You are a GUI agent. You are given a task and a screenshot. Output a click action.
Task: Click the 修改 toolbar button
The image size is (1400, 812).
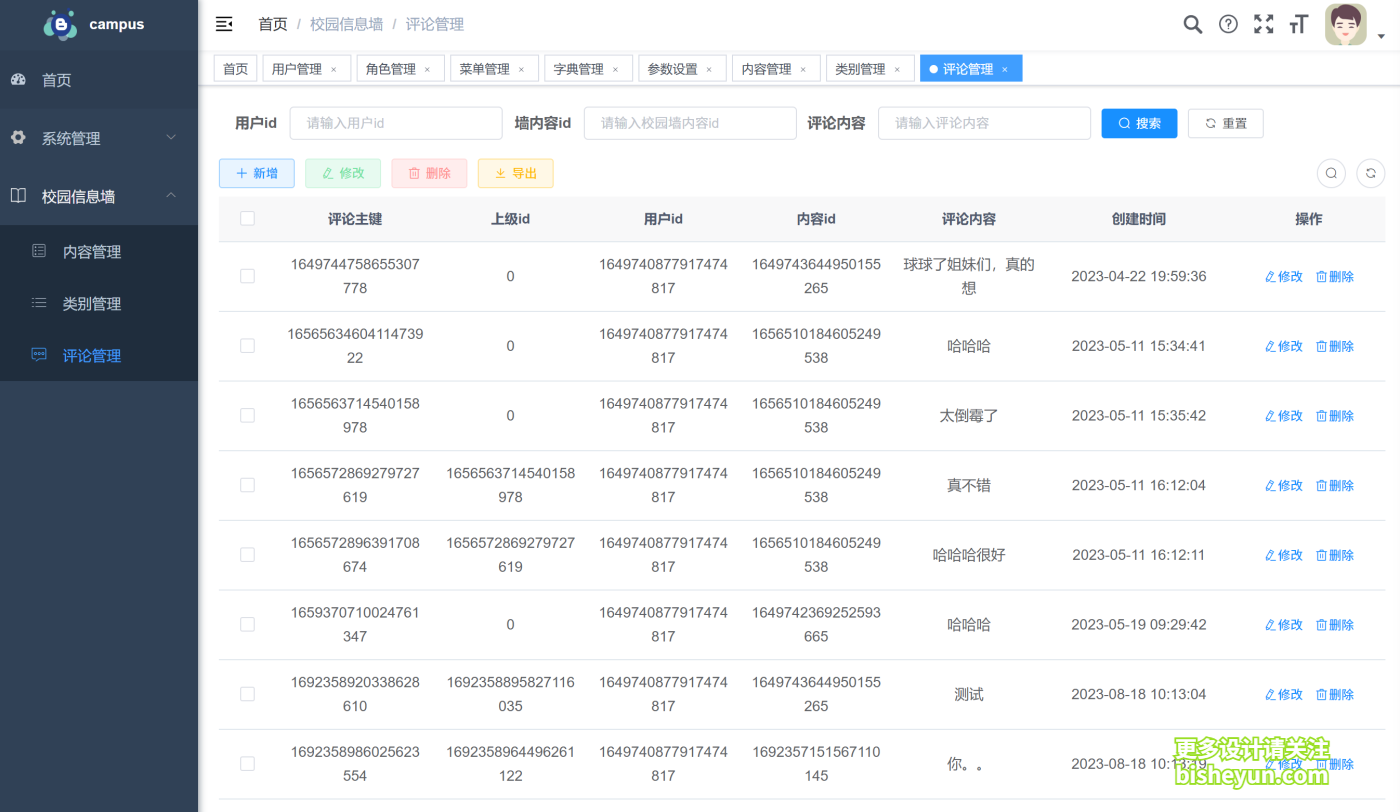coord(343,173)
